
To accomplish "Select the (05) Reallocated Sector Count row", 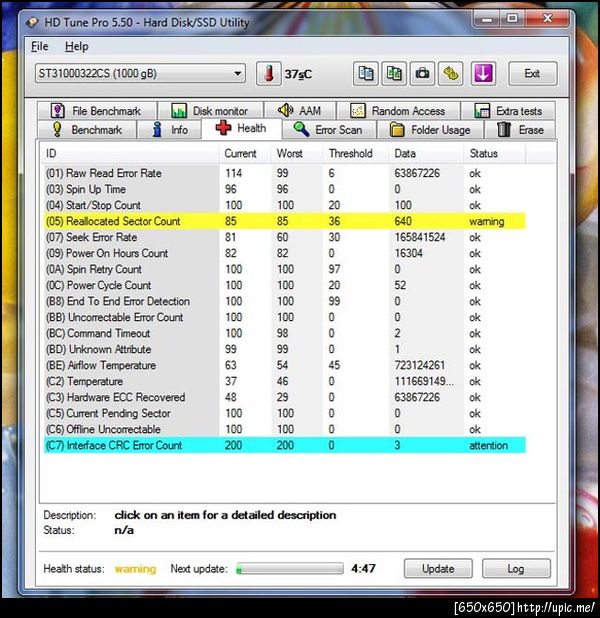I will (284, 221).
